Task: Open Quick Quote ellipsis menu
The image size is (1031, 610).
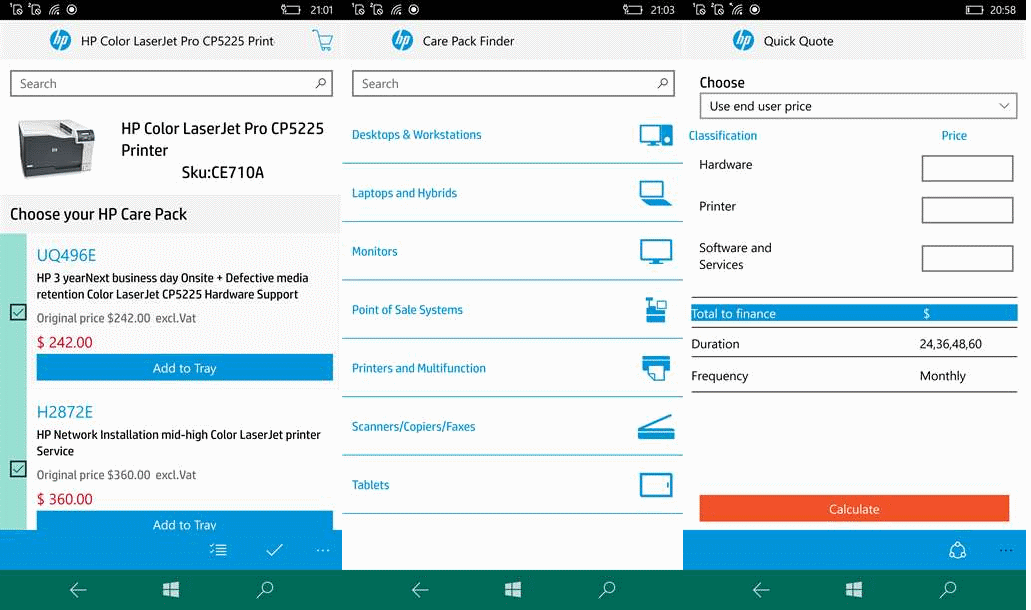Action: click(x=1004, y=550)
